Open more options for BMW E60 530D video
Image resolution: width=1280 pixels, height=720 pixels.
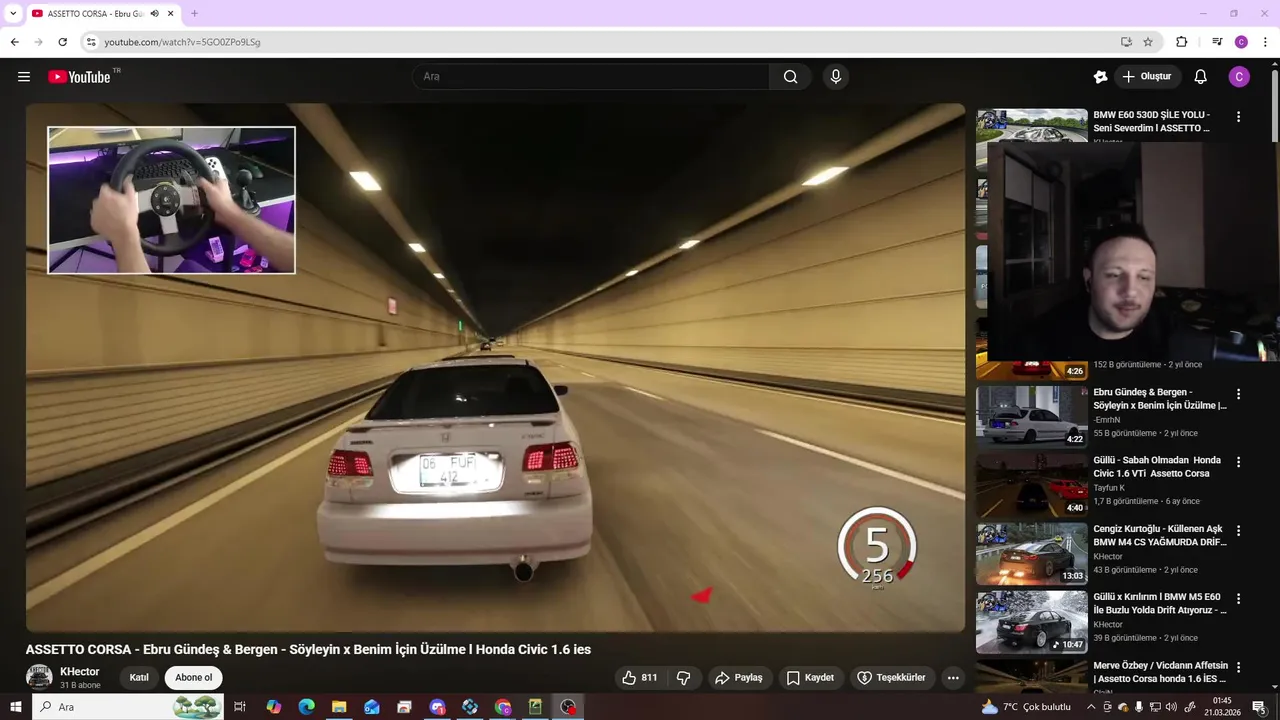pos(1238,117)
